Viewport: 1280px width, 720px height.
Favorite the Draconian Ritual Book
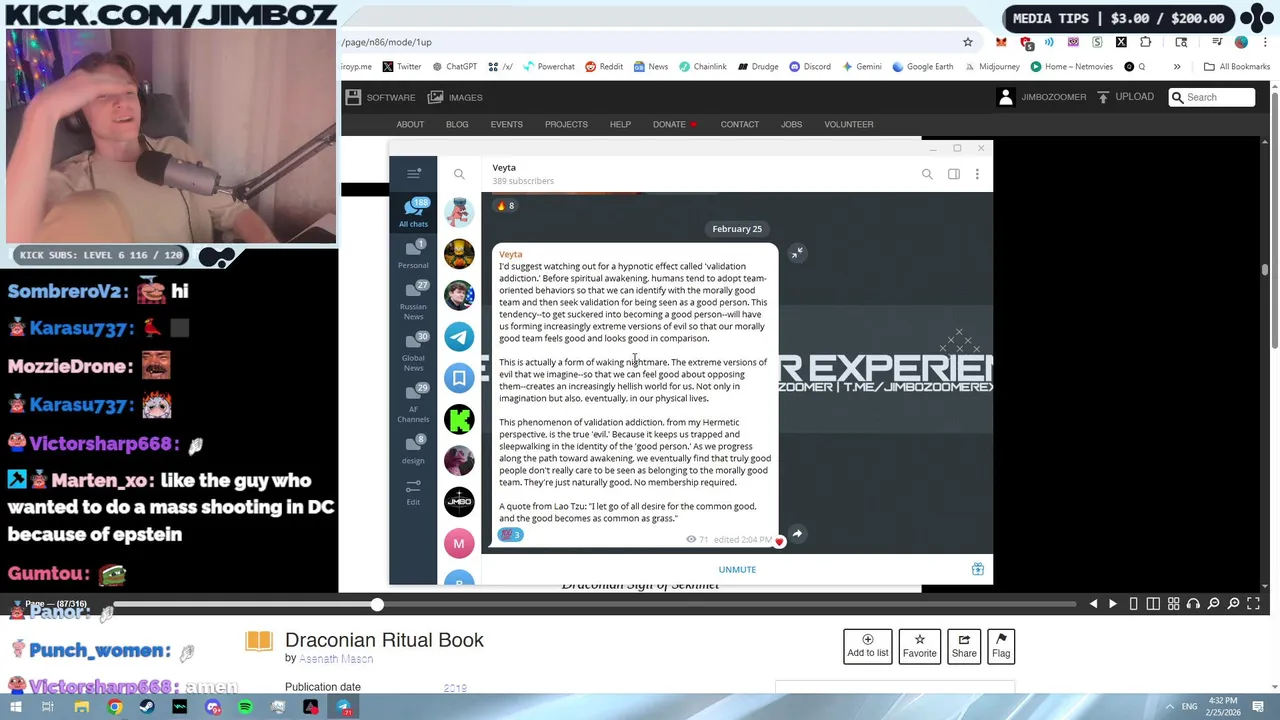920,646
